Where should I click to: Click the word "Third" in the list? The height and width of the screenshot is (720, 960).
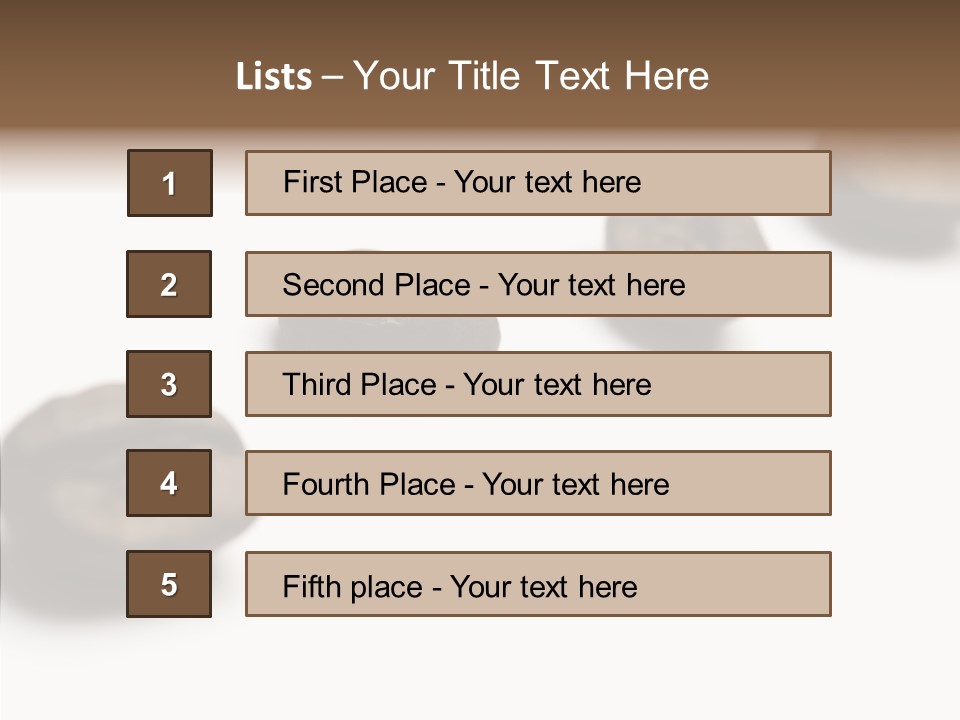pyautogui.click(x=318, y=385)
